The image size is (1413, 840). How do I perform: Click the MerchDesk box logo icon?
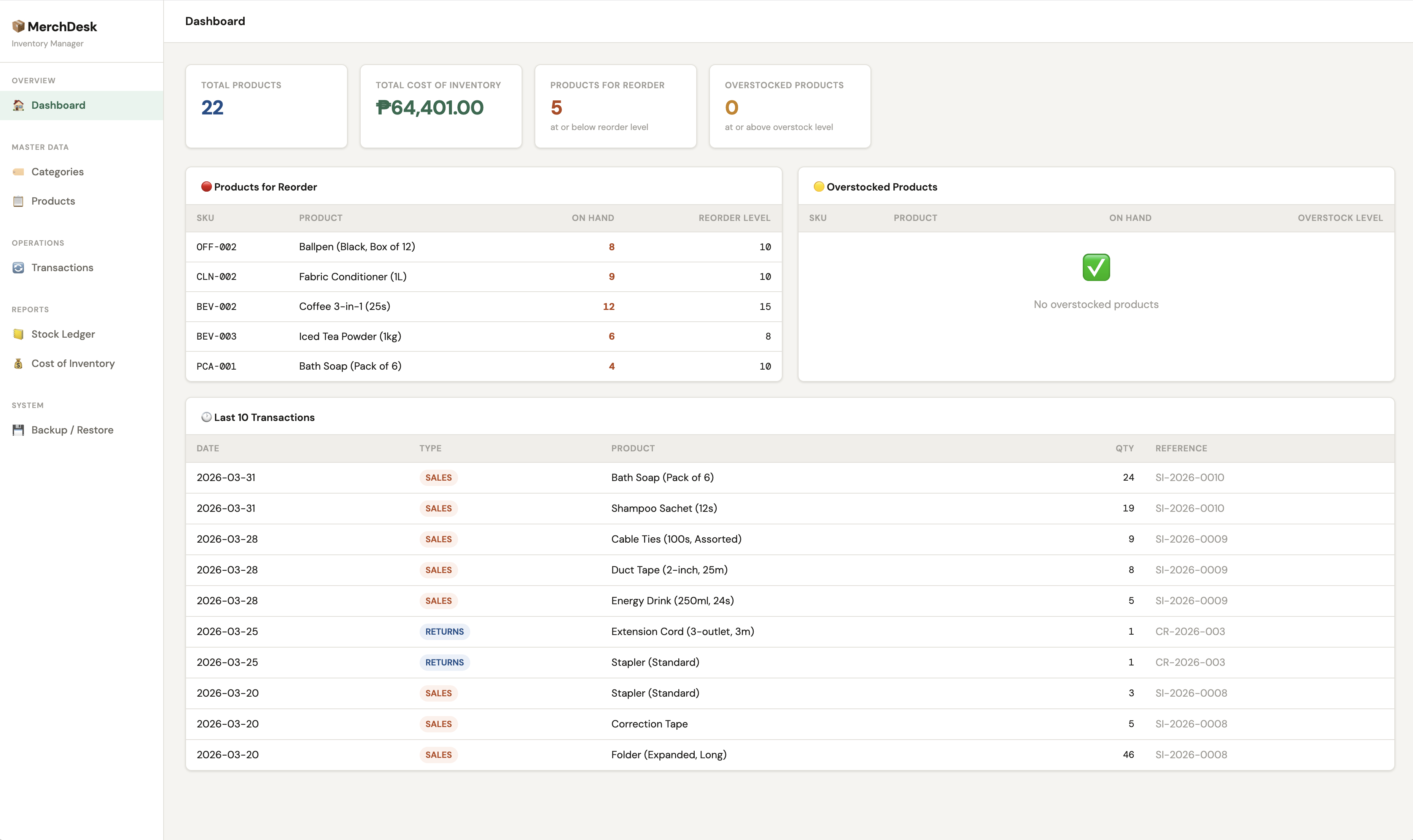tap(18, 26)
